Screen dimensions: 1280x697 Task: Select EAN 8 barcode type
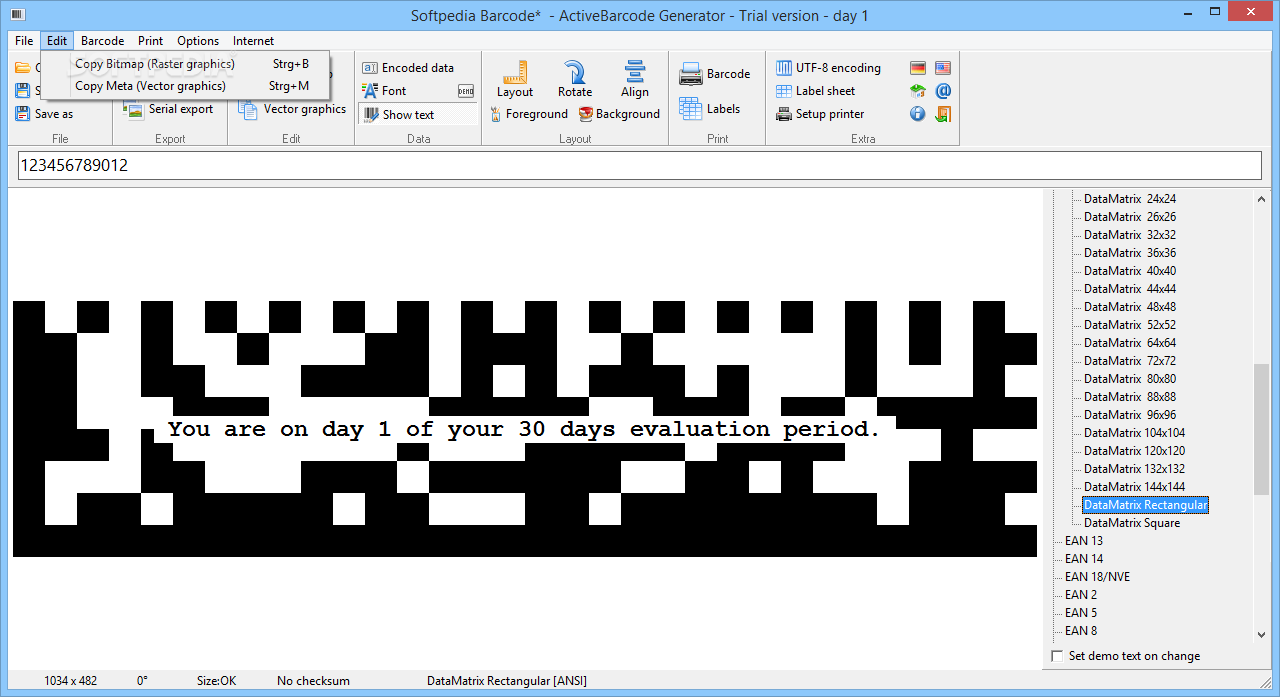click(x=1081, y=631)
